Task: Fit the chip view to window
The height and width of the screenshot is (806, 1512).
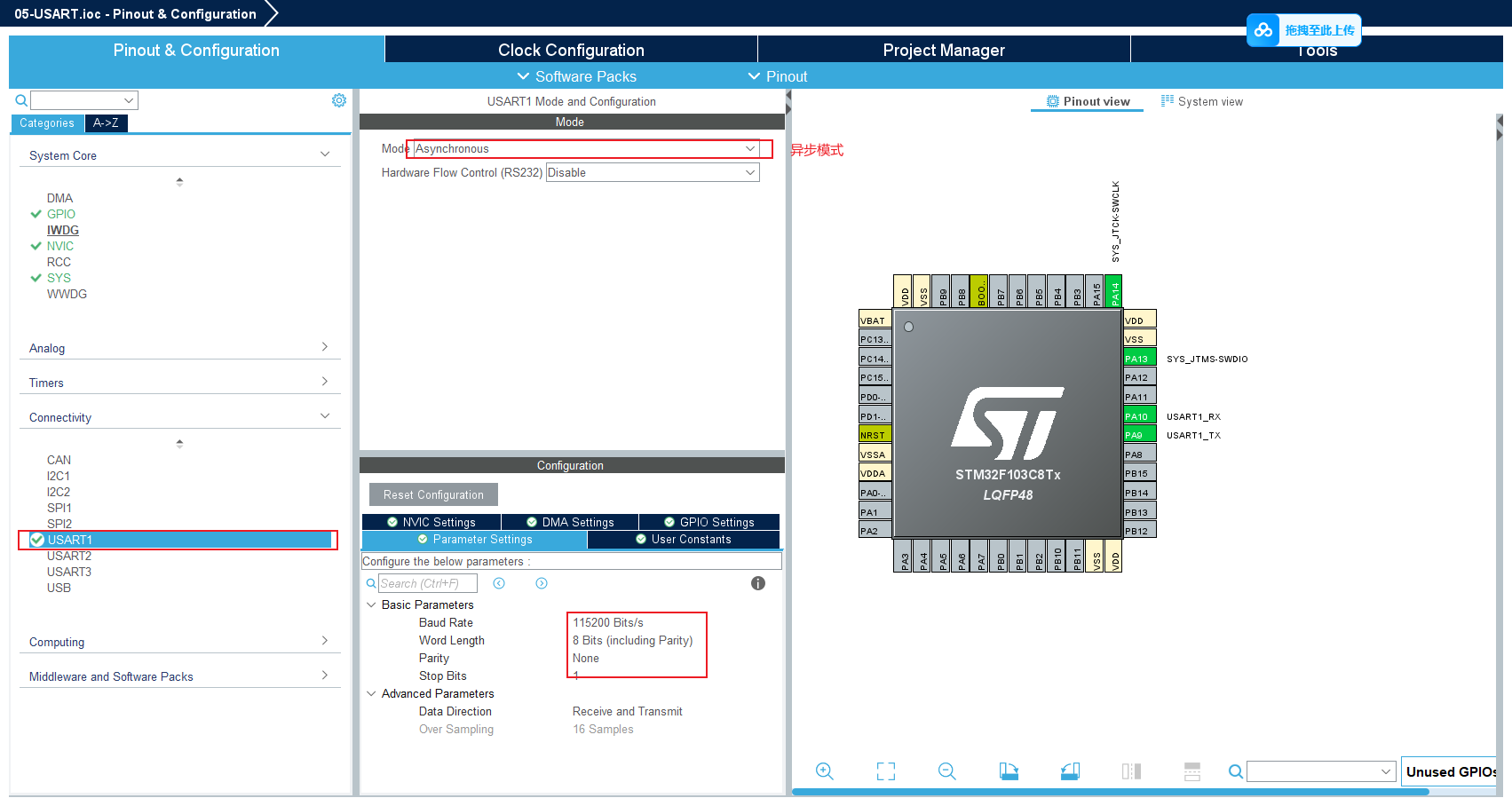Action: point(886,771)
